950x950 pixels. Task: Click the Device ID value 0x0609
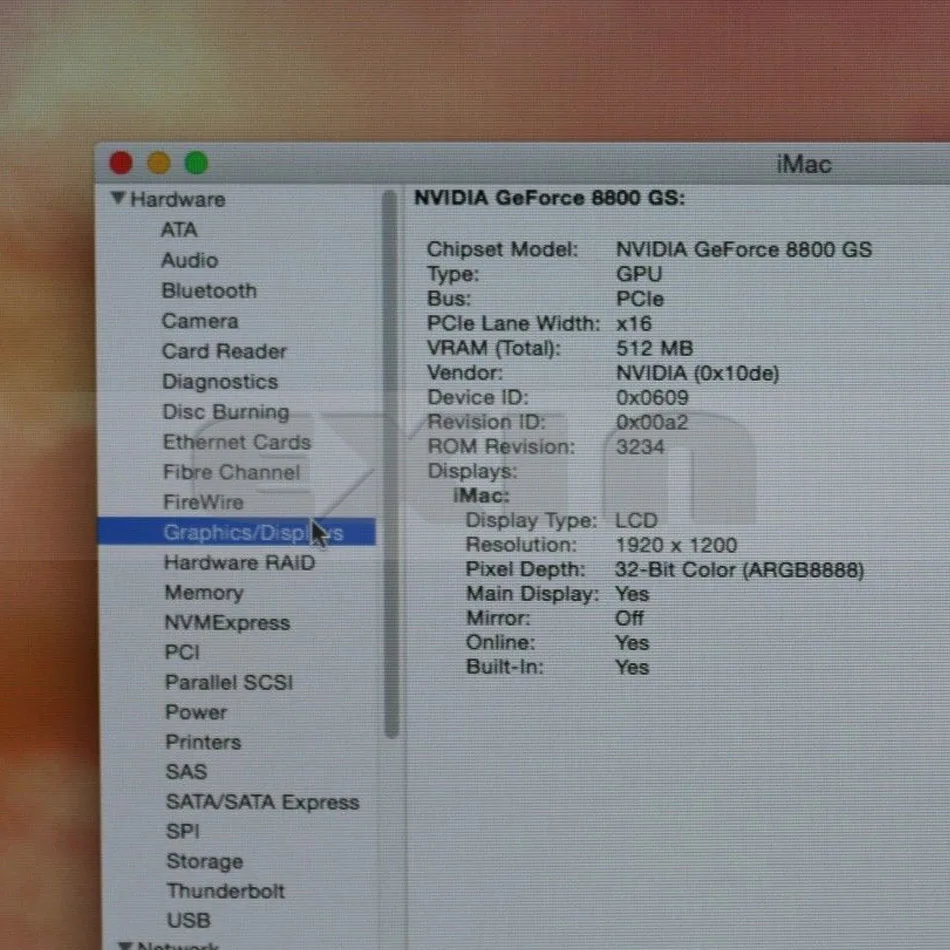pyautogui.click(x=652, y=397)
